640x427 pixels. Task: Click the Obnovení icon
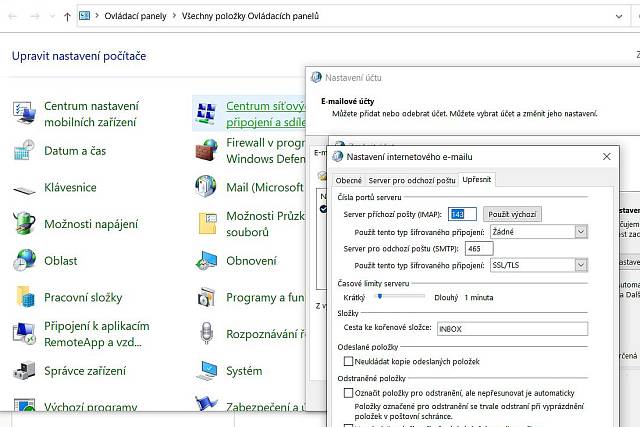pyautogui.click(x=206, y=260)
